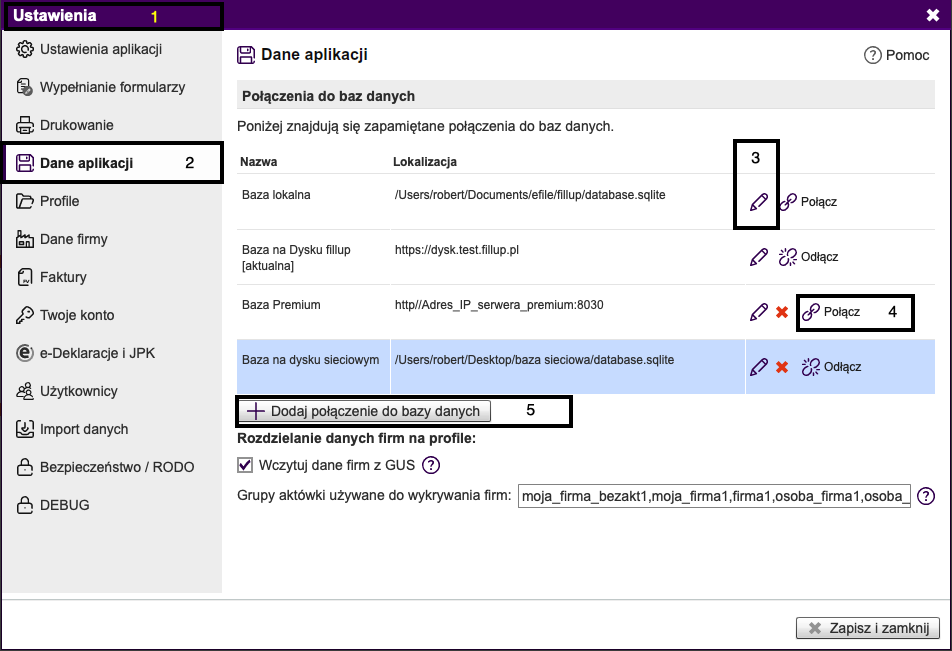Click the invoice icon beside Faktury

click(25, 277)
